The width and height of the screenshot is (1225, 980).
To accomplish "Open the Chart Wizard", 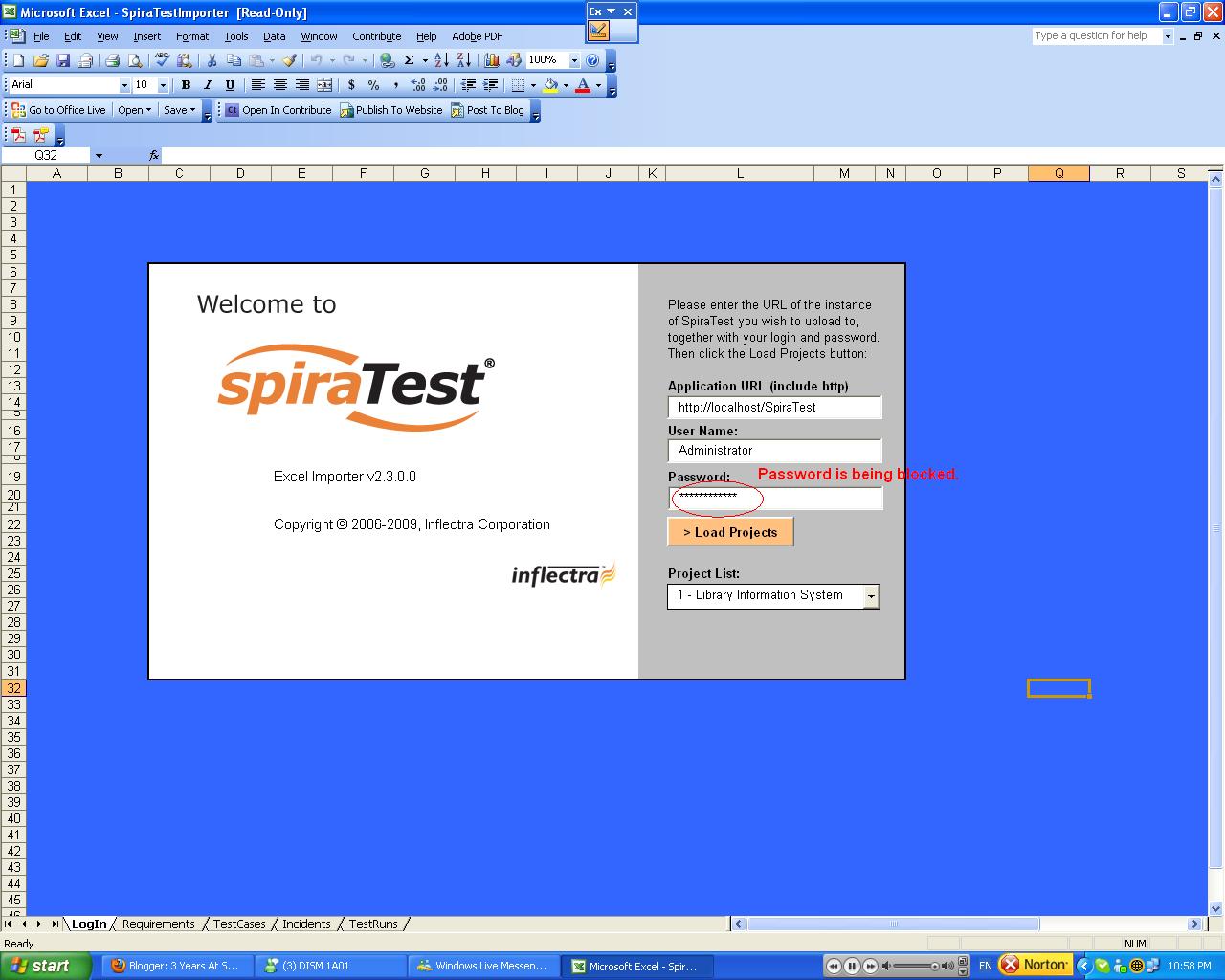I will (x=492, y=60).
